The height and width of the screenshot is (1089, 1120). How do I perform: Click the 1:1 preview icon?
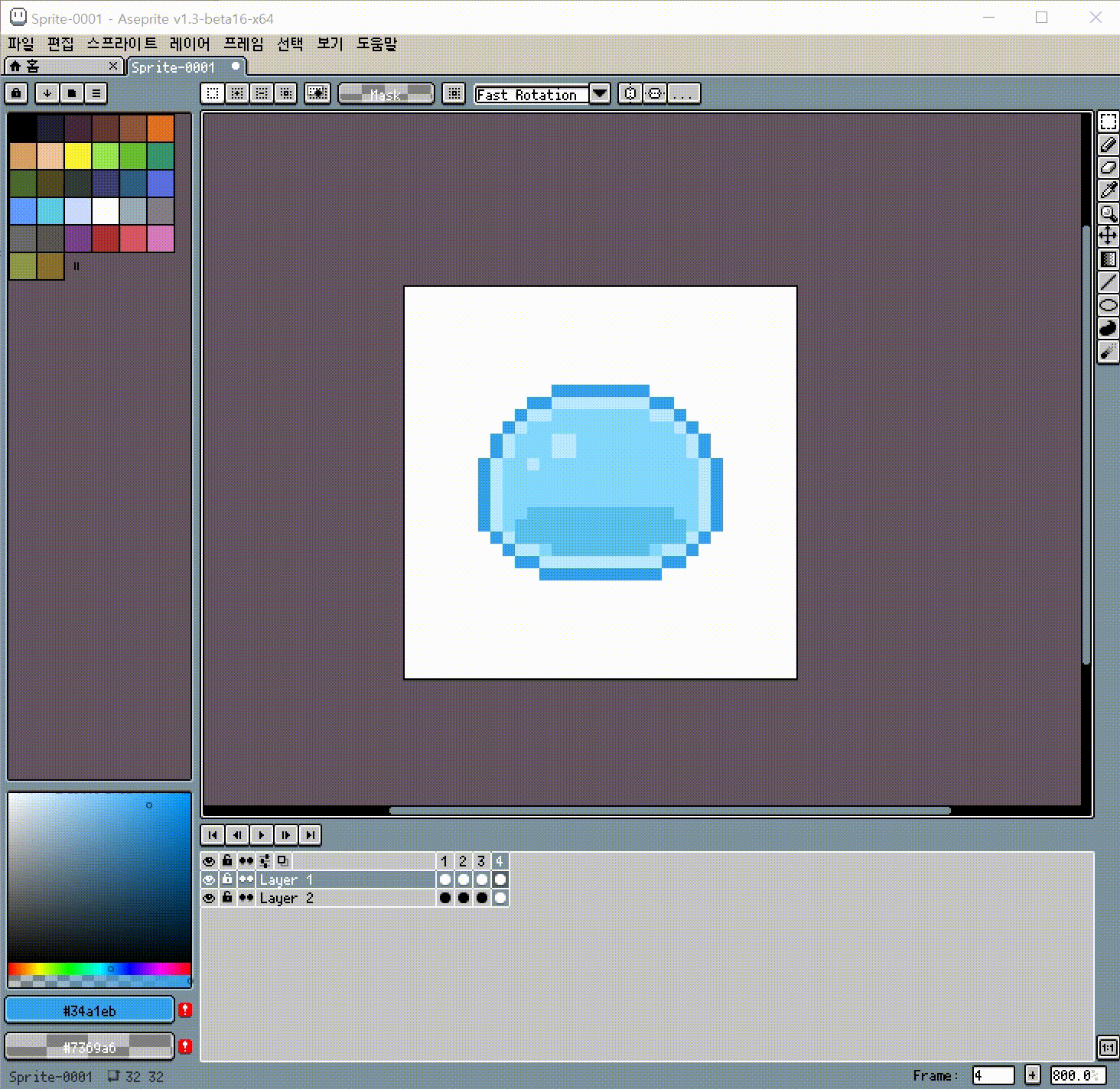[x=1108, y=1047]
